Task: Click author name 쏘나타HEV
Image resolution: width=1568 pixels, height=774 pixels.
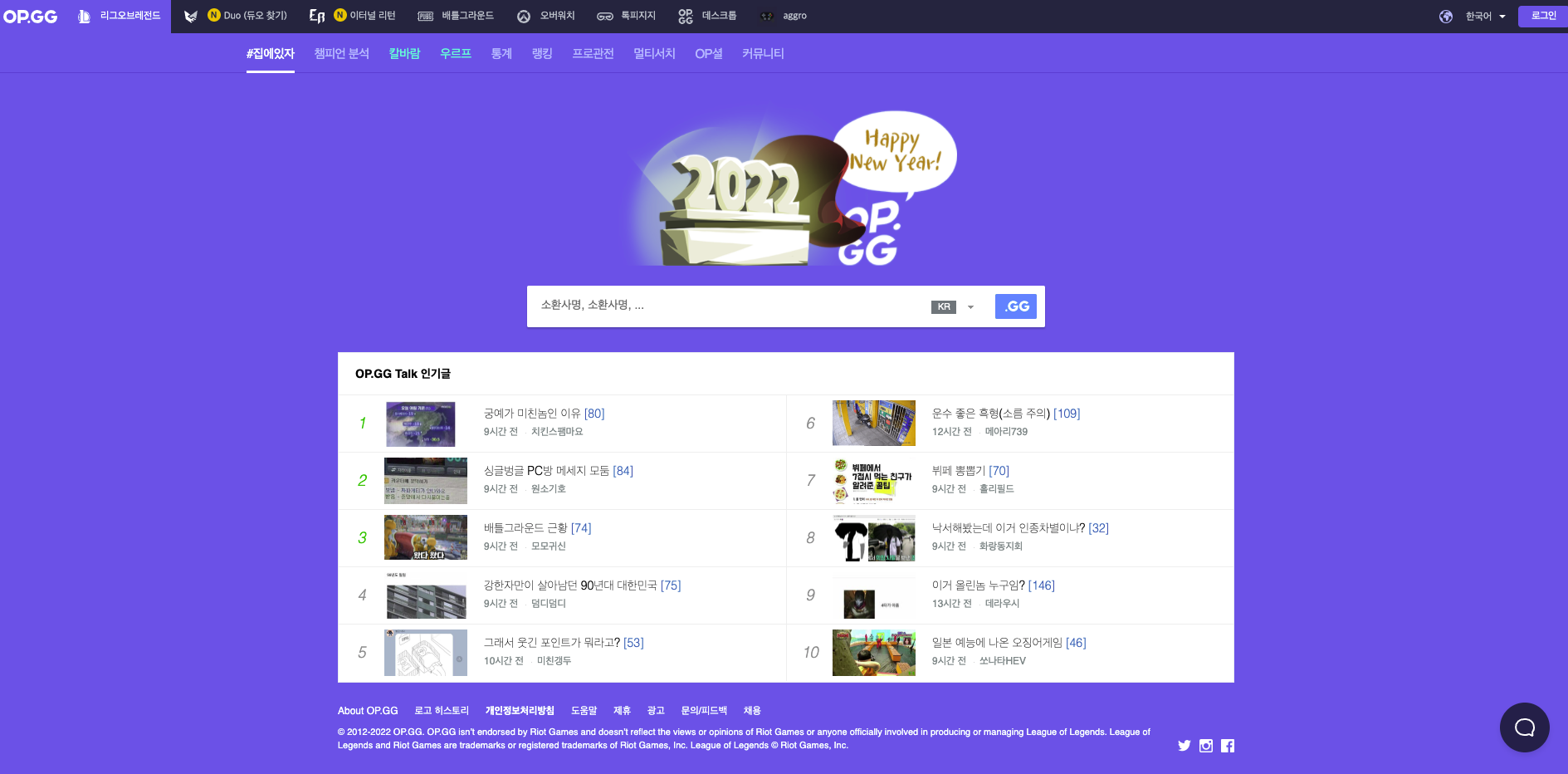Action: (x=1002, y=661)
